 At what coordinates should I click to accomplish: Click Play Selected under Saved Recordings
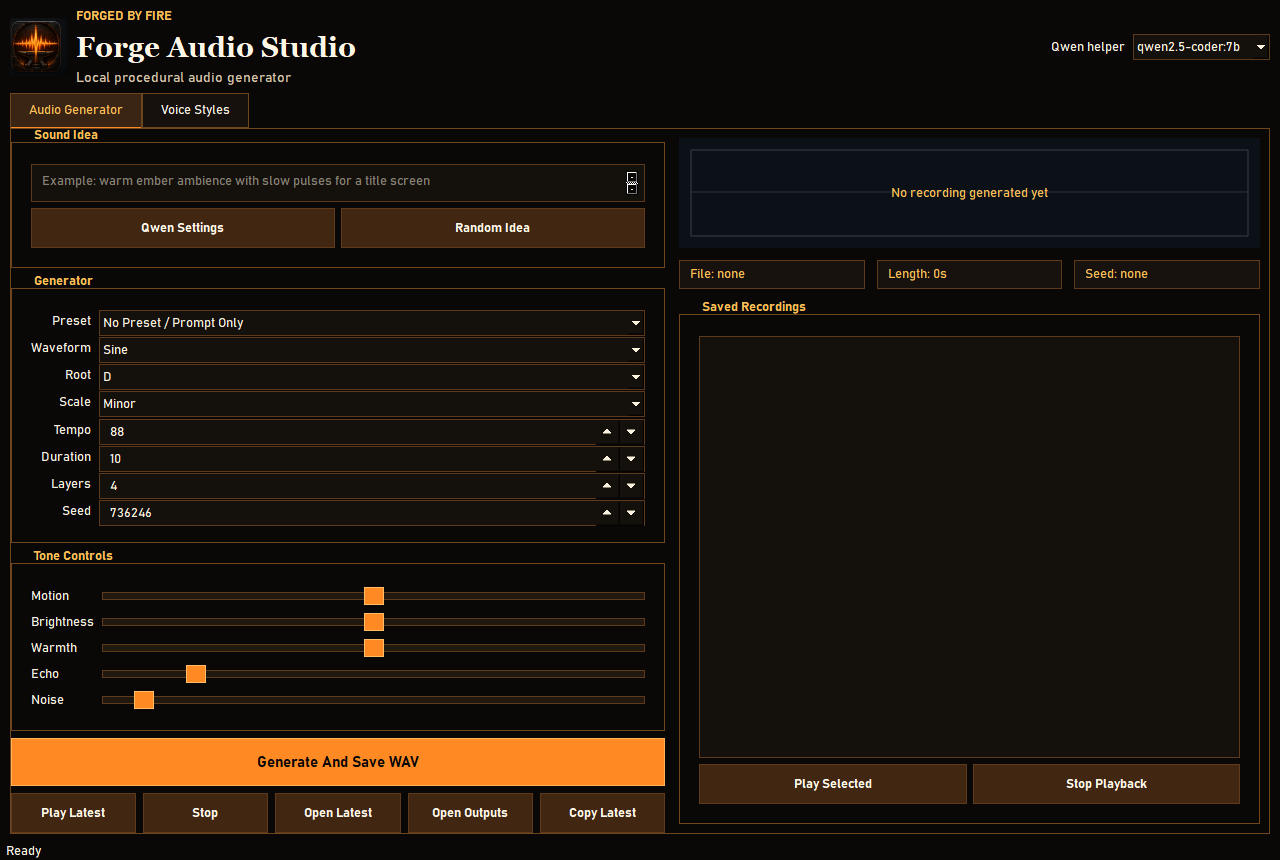point(833,784)
